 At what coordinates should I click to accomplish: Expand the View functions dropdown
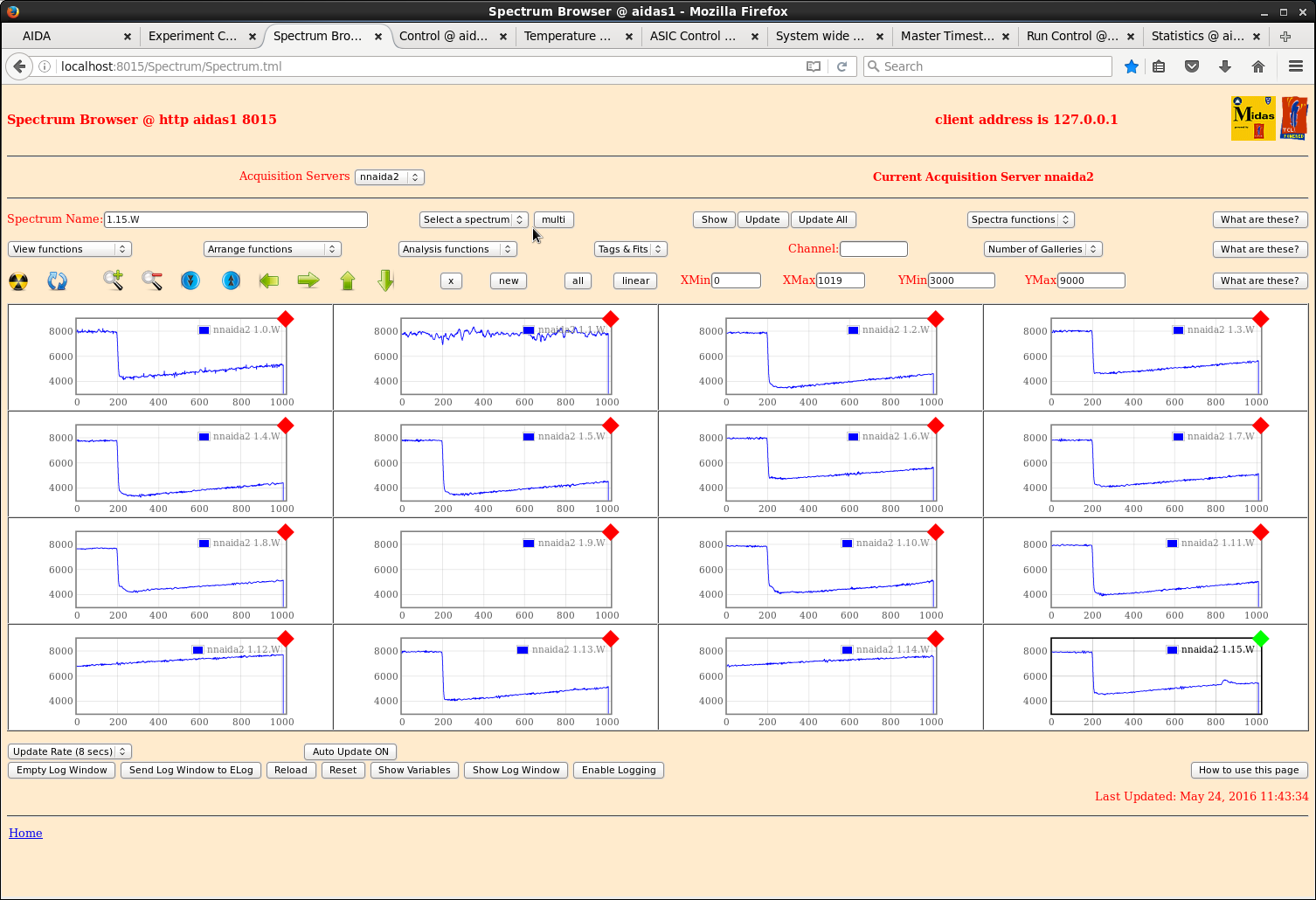[x=70, y=249]
